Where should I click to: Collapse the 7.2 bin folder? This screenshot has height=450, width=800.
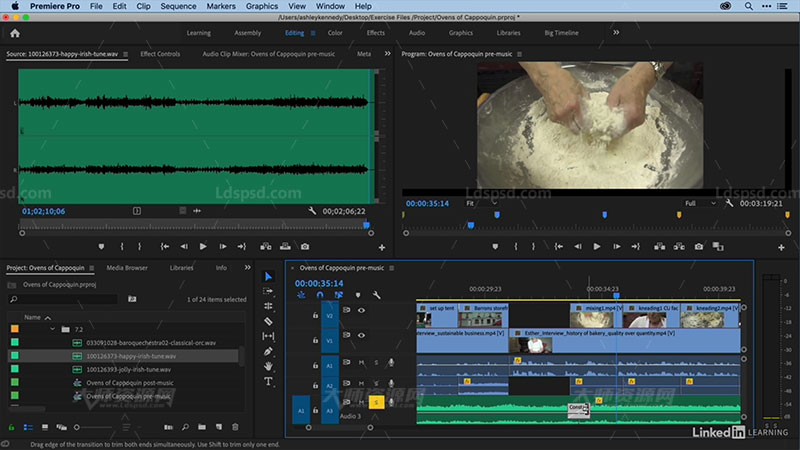tap(53, 330)
